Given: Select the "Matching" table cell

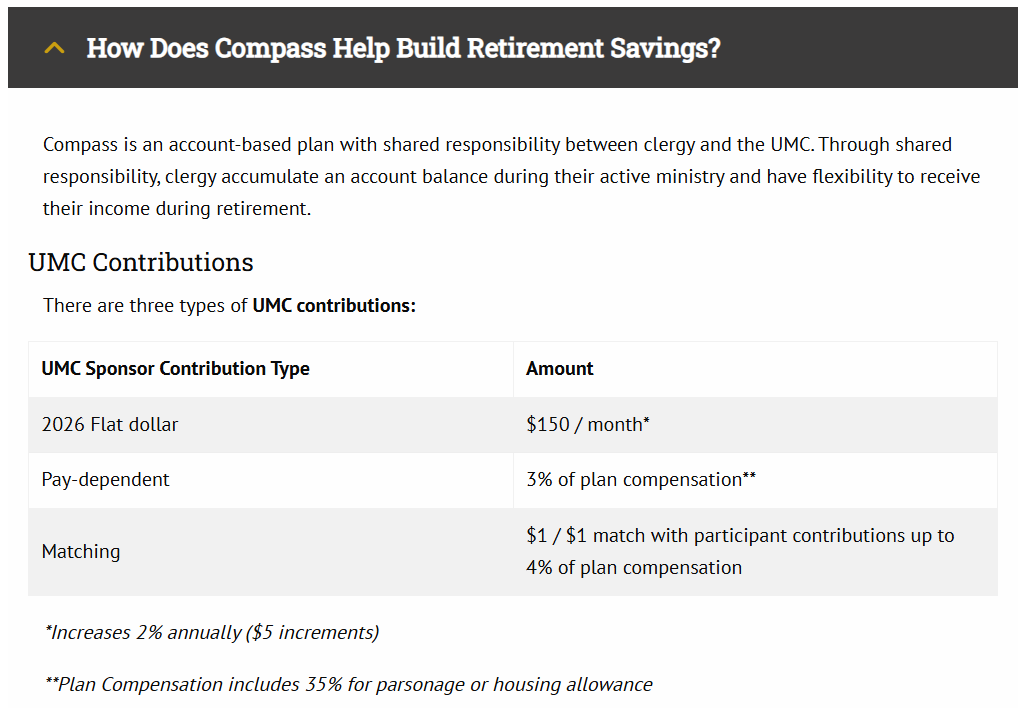Looking at the screenshot, I should pyautogui.click(x=81, y=551).
